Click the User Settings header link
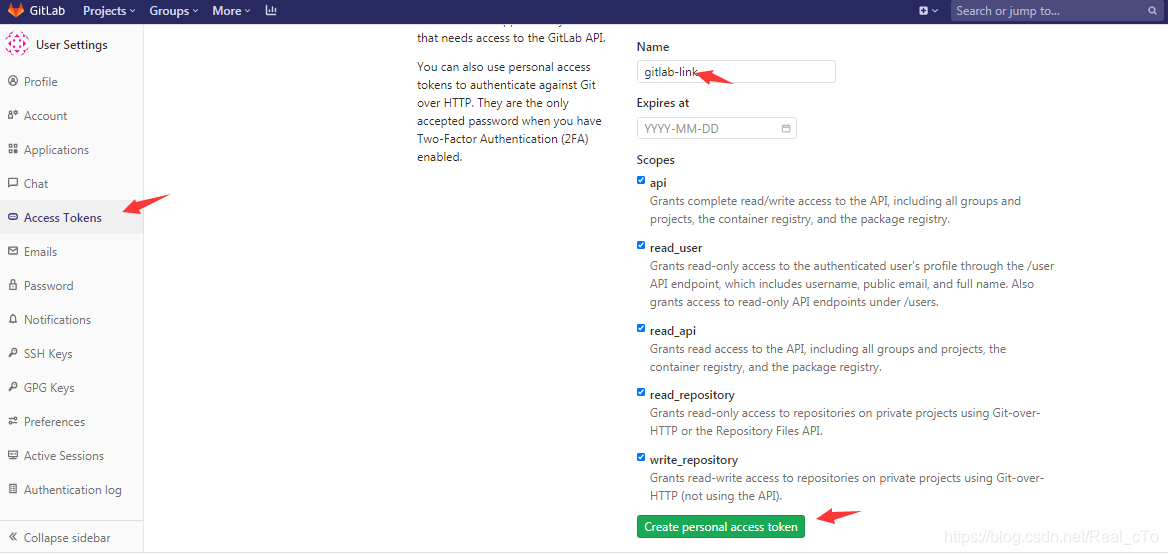 pos(72,45)
